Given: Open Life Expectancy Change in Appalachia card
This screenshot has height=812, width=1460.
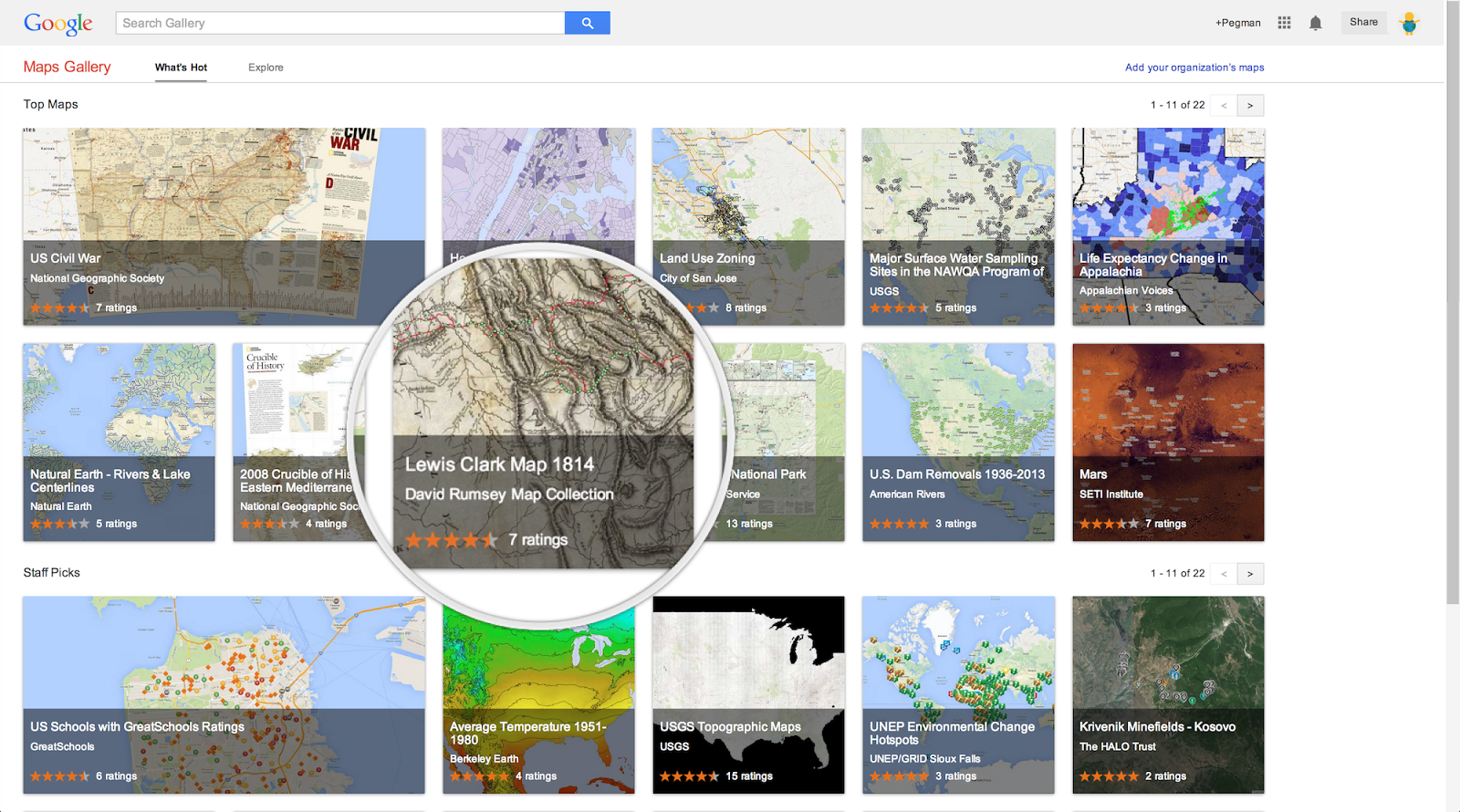Looking at the screenshot, I should point(1168,226).
